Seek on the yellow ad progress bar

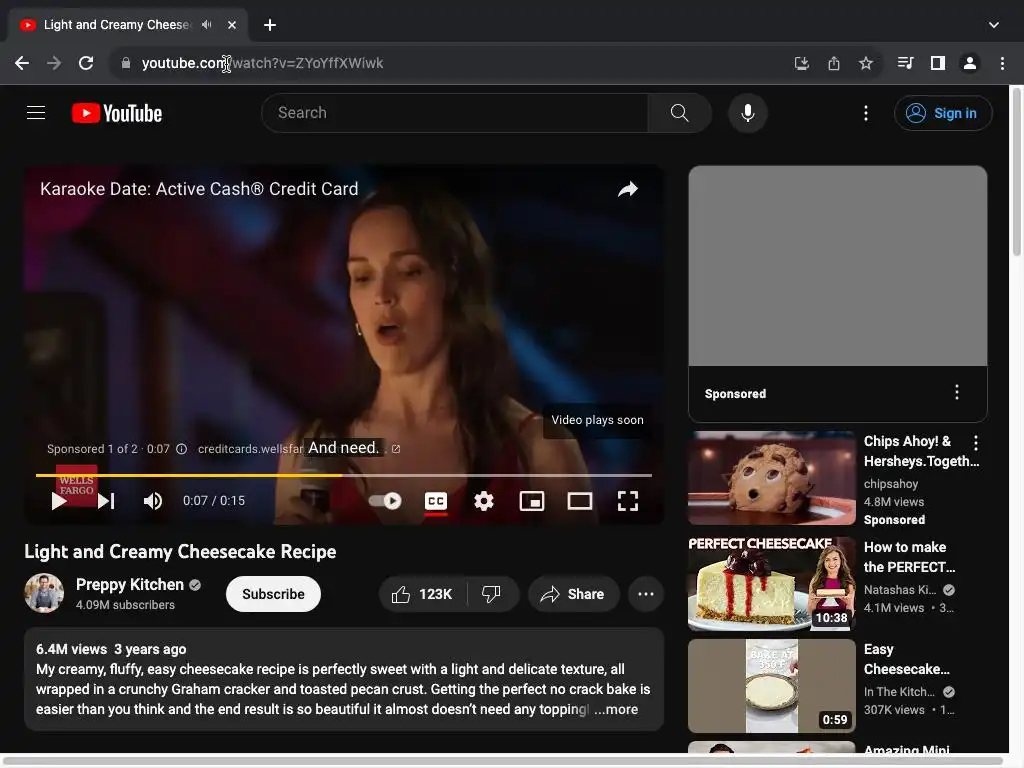[x=344, y=475]
